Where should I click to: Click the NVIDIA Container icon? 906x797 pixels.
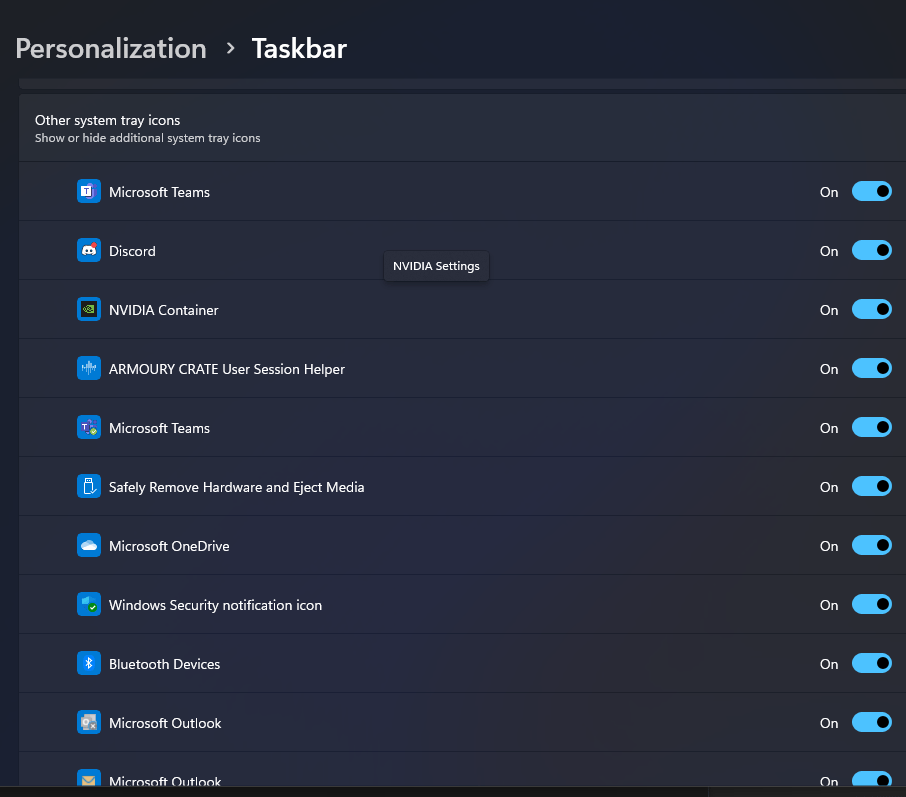88,309
